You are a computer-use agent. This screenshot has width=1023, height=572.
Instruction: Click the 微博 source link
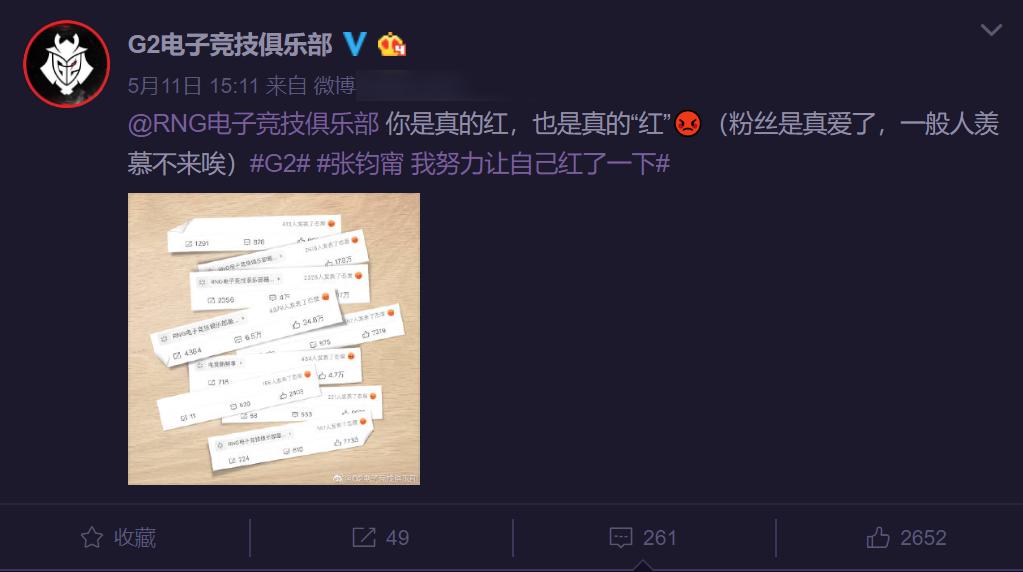(334, 85)
